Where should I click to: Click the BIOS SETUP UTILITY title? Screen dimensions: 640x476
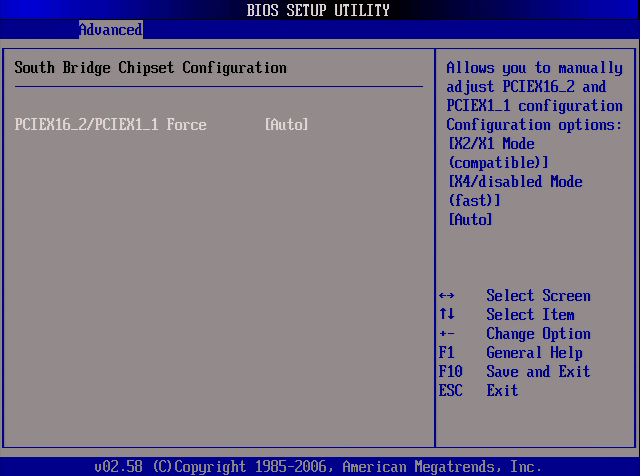[x=318, y=11]
